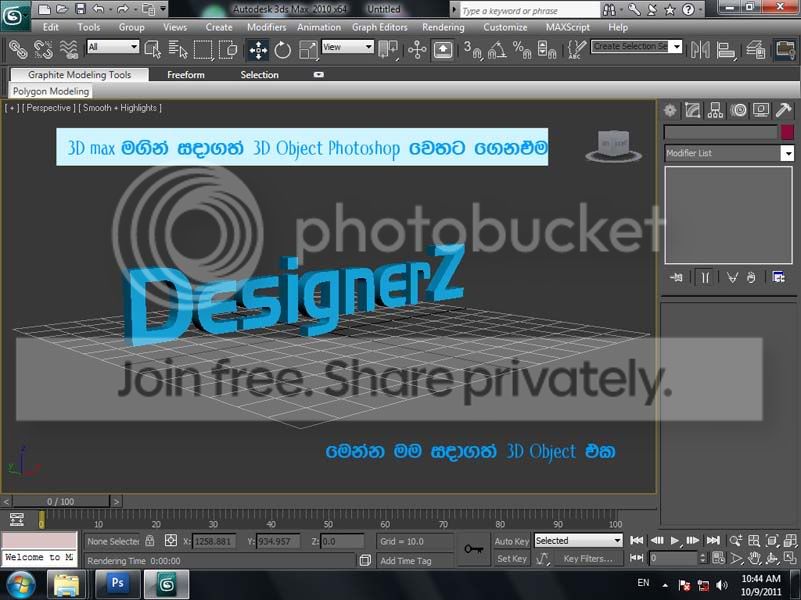Select the Select and Scale tool
Screen dimensions: 801x600
coord(308,50)
